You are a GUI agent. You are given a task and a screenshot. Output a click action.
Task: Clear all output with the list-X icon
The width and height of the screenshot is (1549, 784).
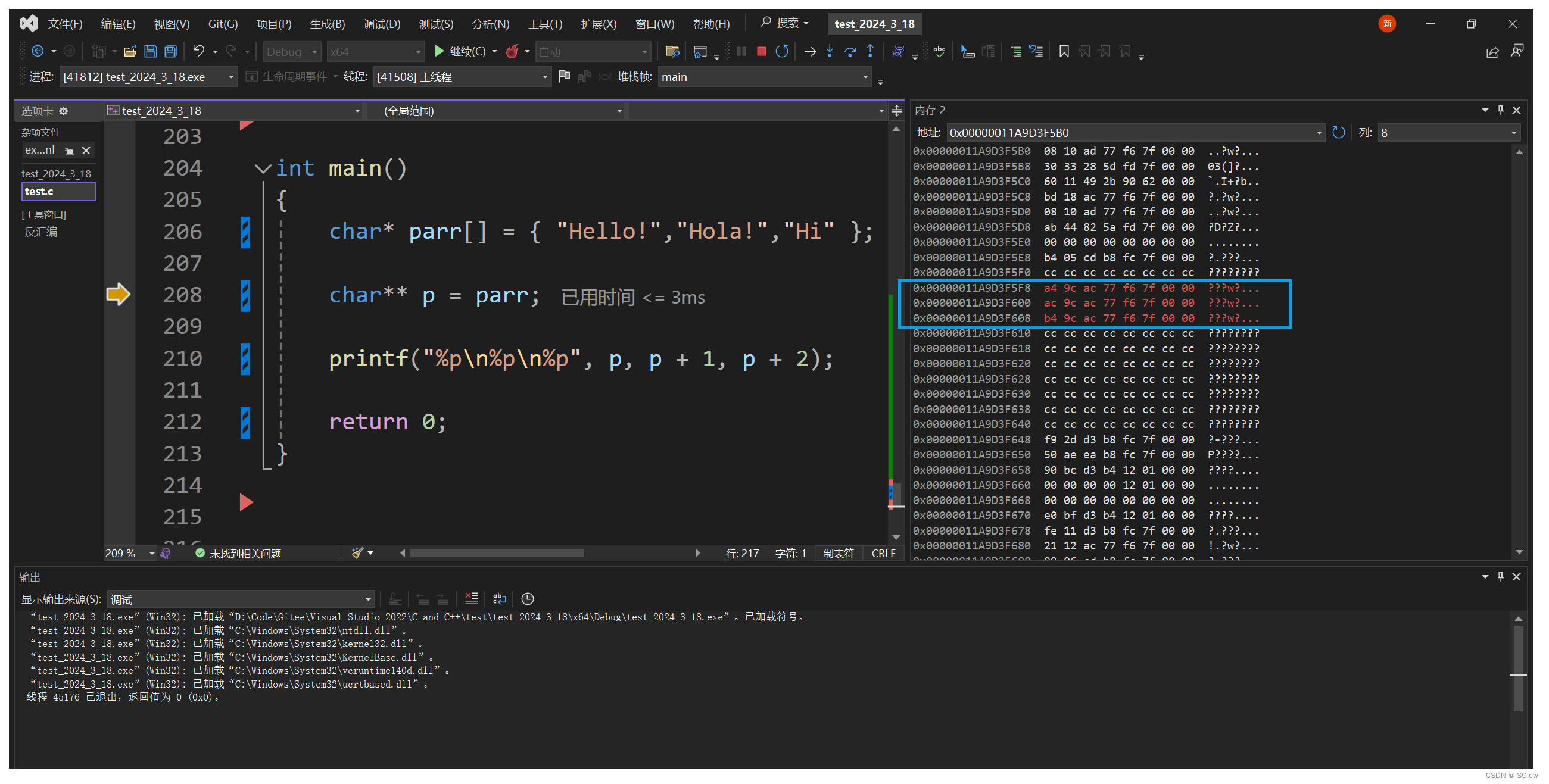(x=472, y=599)
